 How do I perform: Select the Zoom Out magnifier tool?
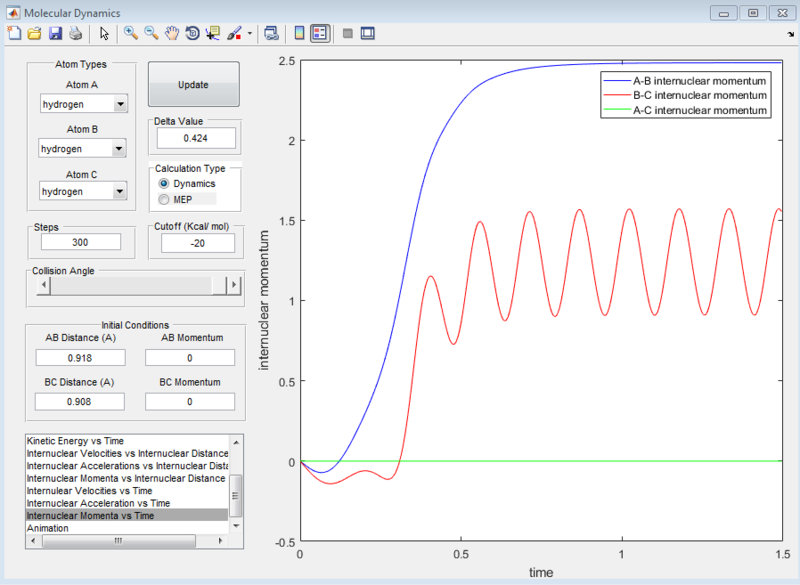tap(151, 33)
